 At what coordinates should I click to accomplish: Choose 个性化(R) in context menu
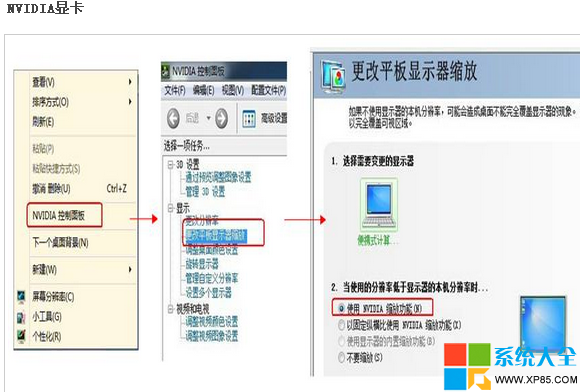47,337
